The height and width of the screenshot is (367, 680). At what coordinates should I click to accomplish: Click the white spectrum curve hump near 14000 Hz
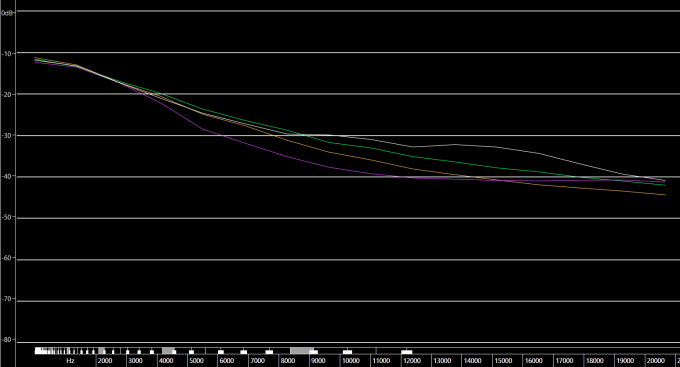pos(455,144)
